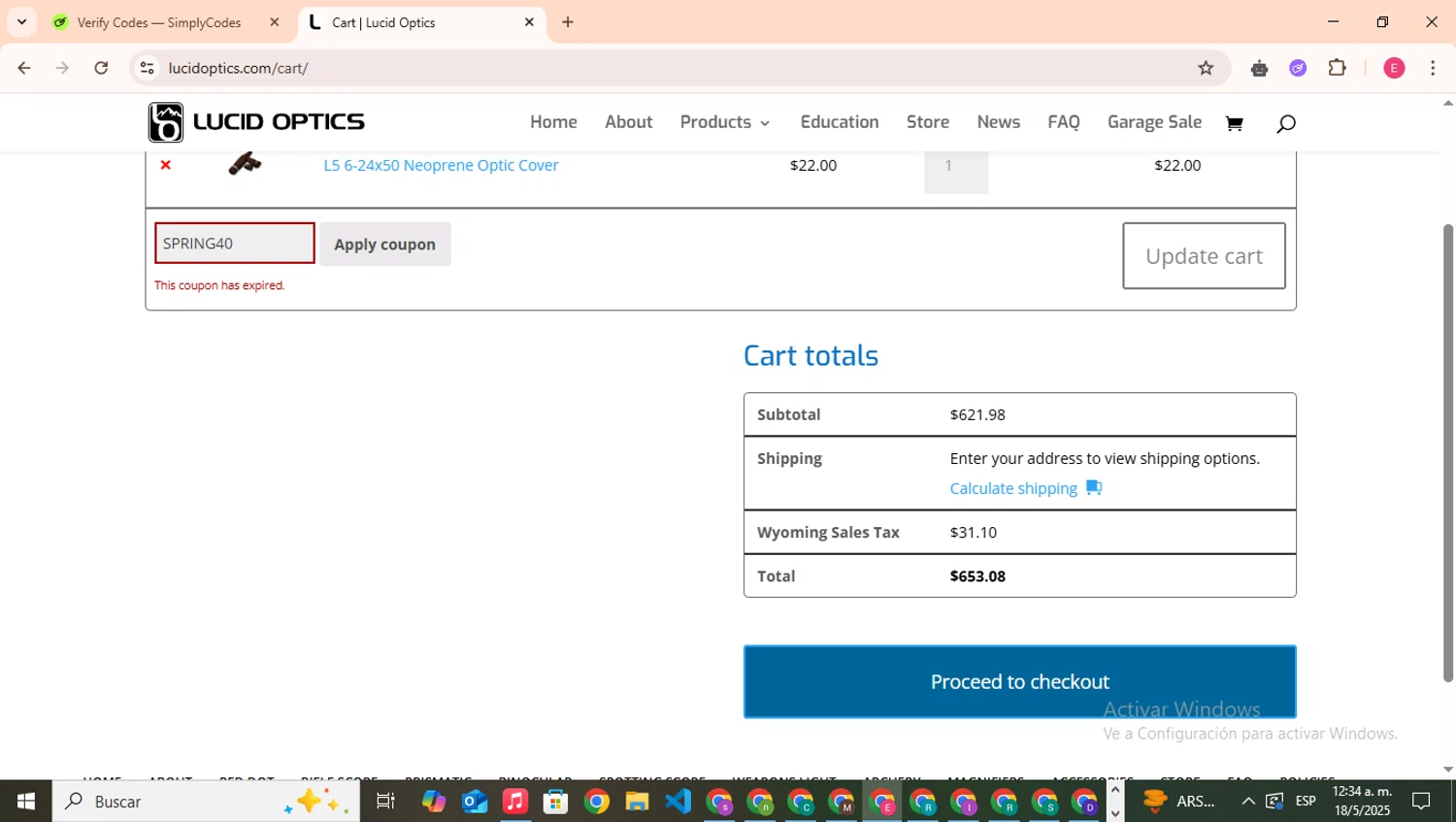Click the Subtotal amount $621.98
Screen dimensions: 1456x822
pyautogui.click(x=977, y=414)
